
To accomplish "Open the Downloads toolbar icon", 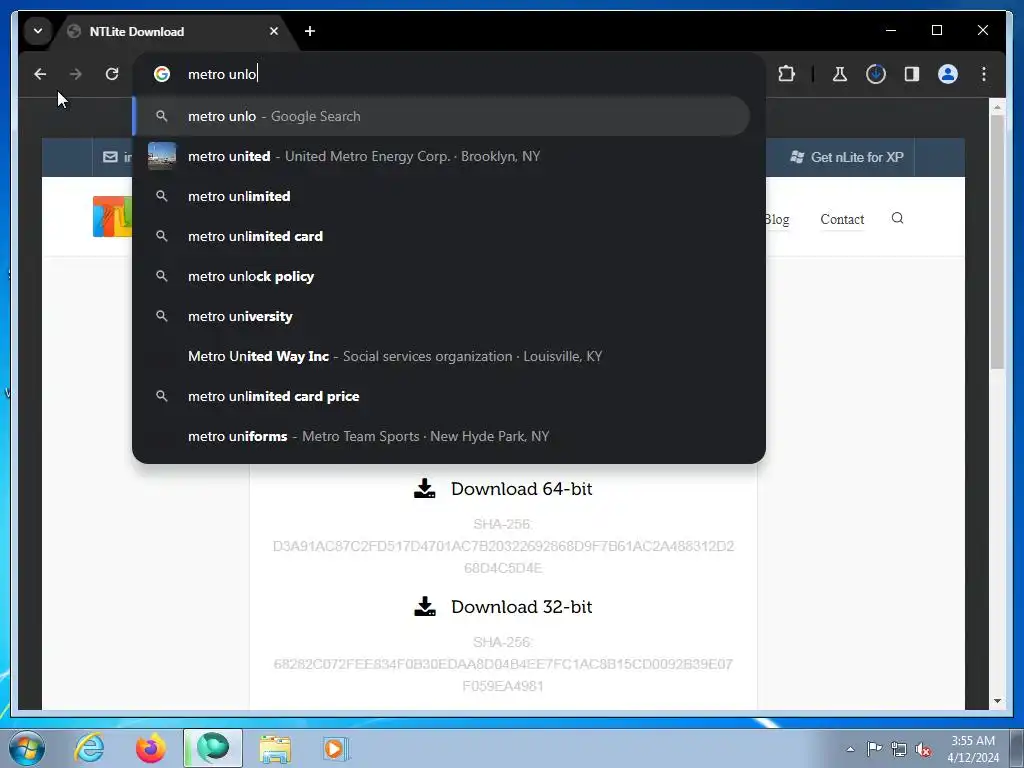I will tap(876, 74).
